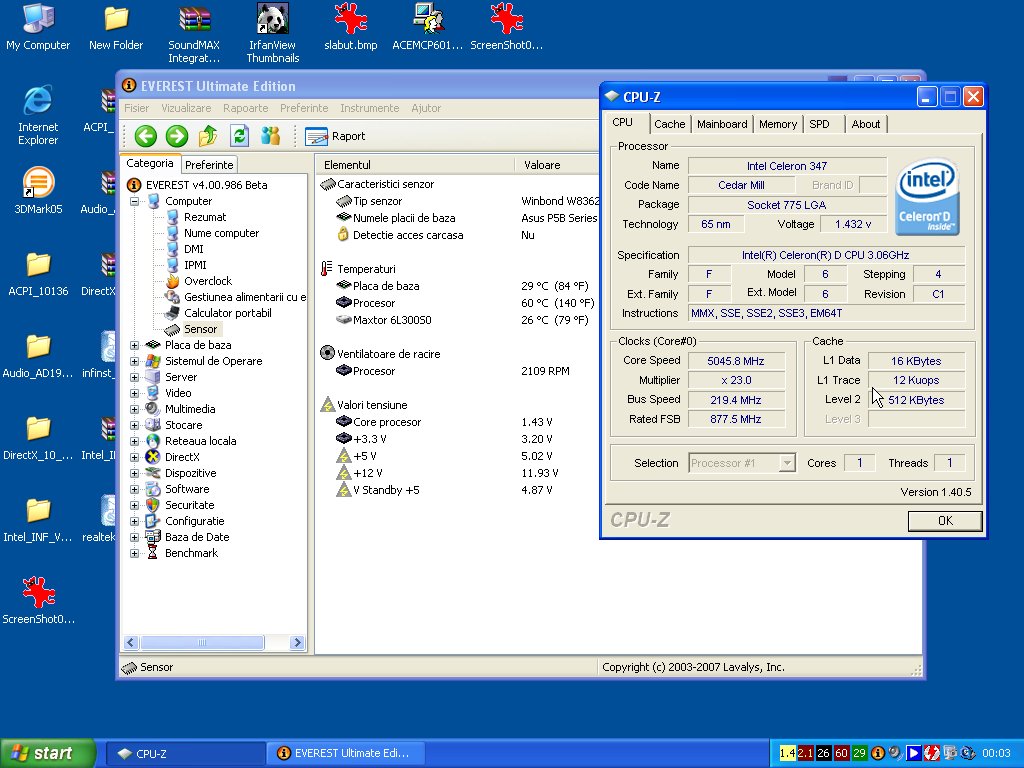
Task: Select the Sensor tree item
Action: click(x=200, y=329)
